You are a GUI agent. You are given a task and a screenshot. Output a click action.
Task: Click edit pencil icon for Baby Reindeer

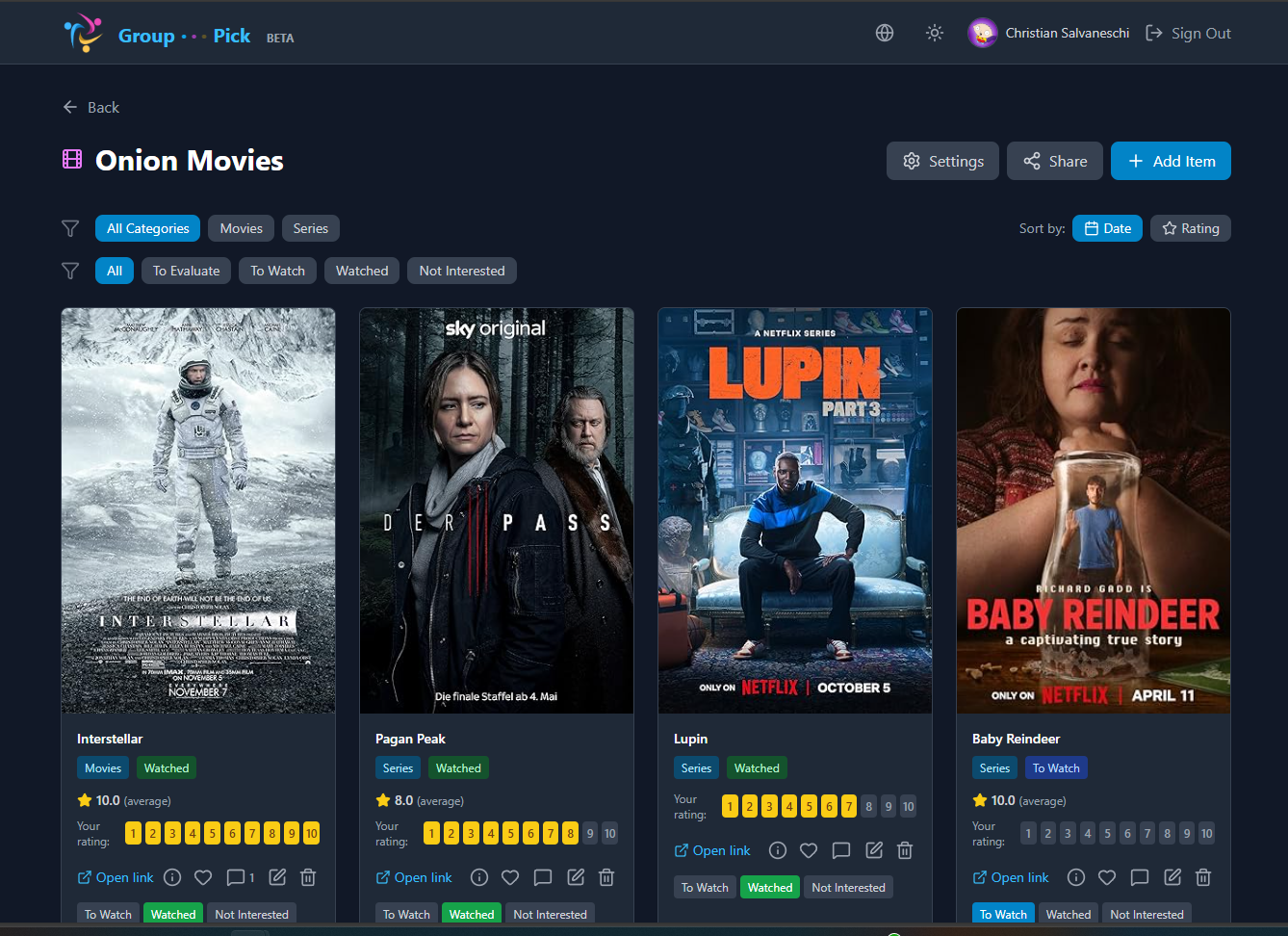(1172, 877)
